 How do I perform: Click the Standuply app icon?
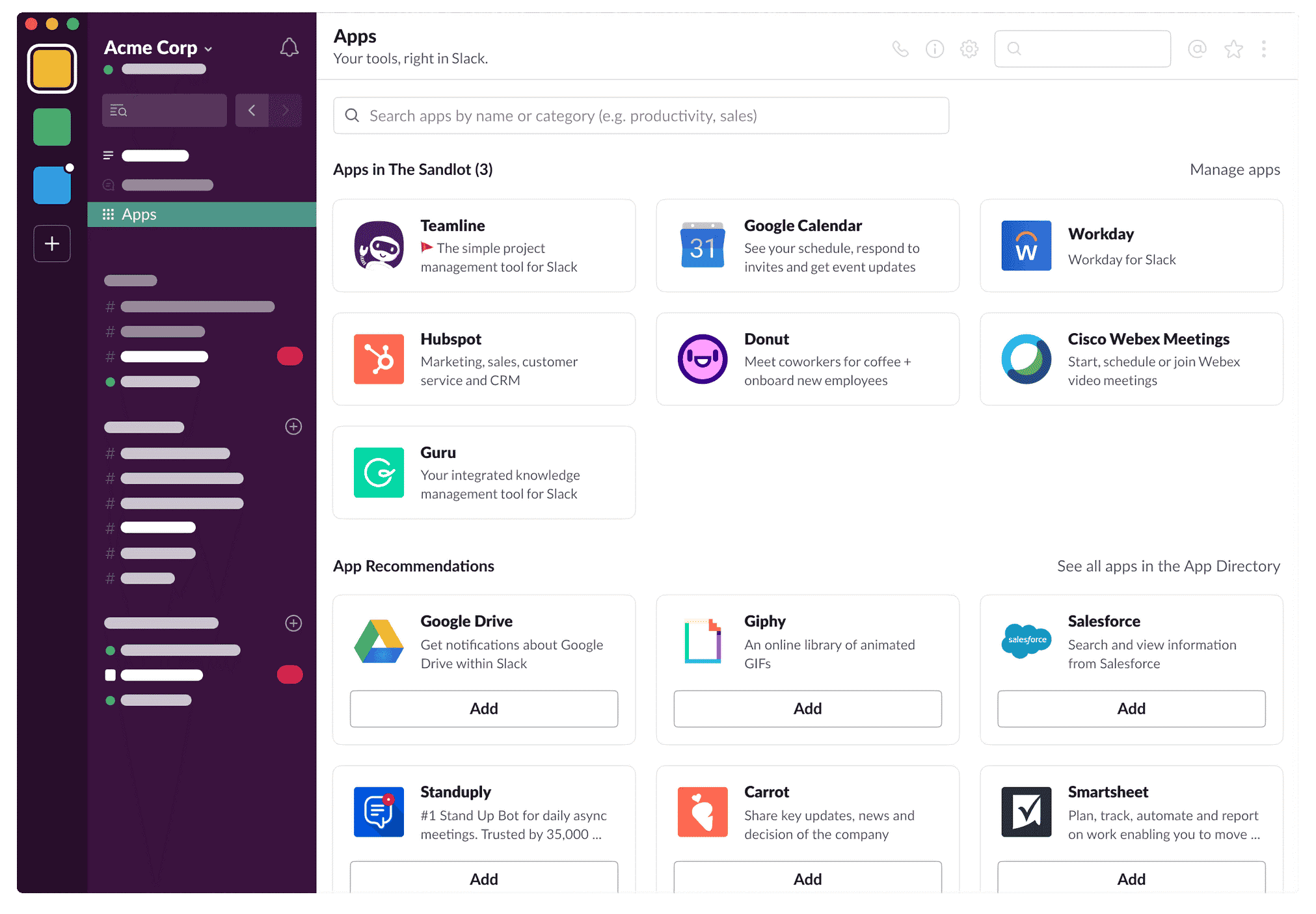click(379, 812)
